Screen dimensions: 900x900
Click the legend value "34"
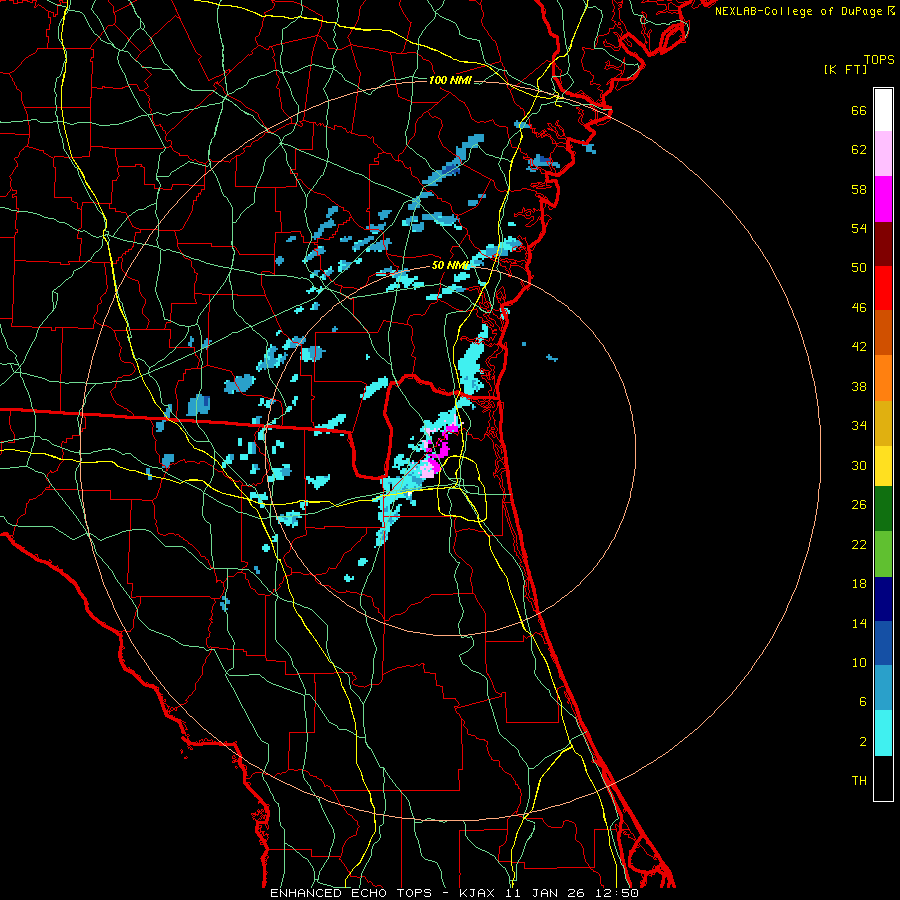[x=859, y=426]
